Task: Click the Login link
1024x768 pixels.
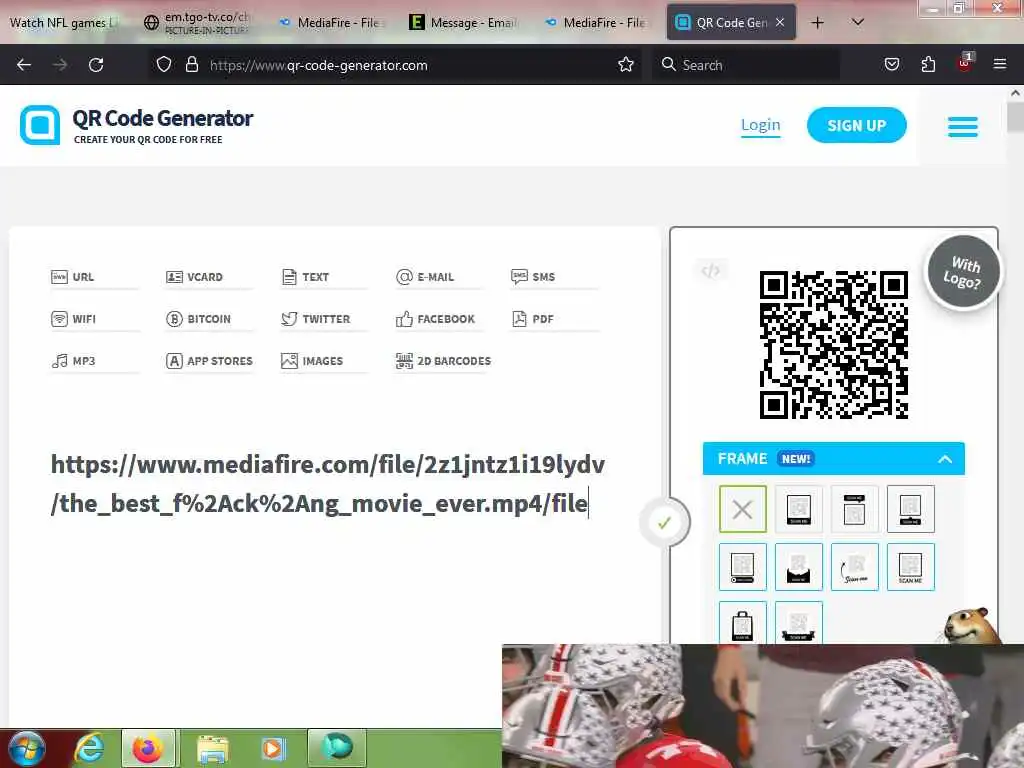Action: [760, 125]
